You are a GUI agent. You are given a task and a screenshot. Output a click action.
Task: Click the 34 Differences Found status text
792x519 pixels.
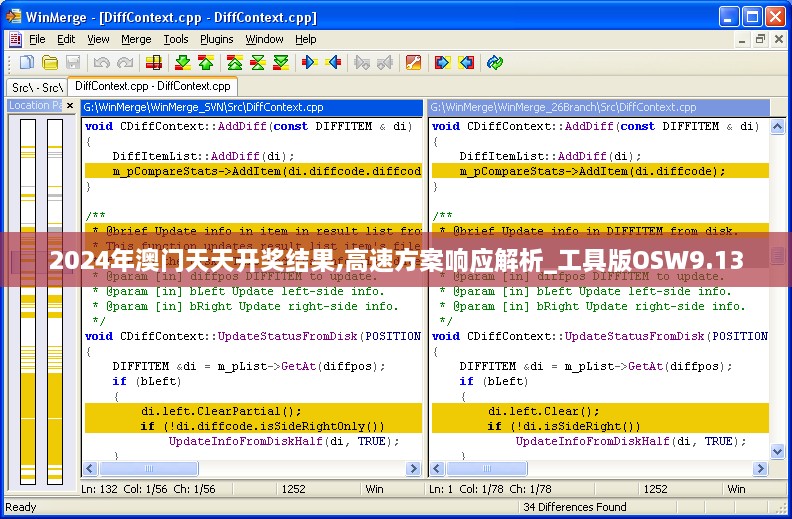coord(574,507)
